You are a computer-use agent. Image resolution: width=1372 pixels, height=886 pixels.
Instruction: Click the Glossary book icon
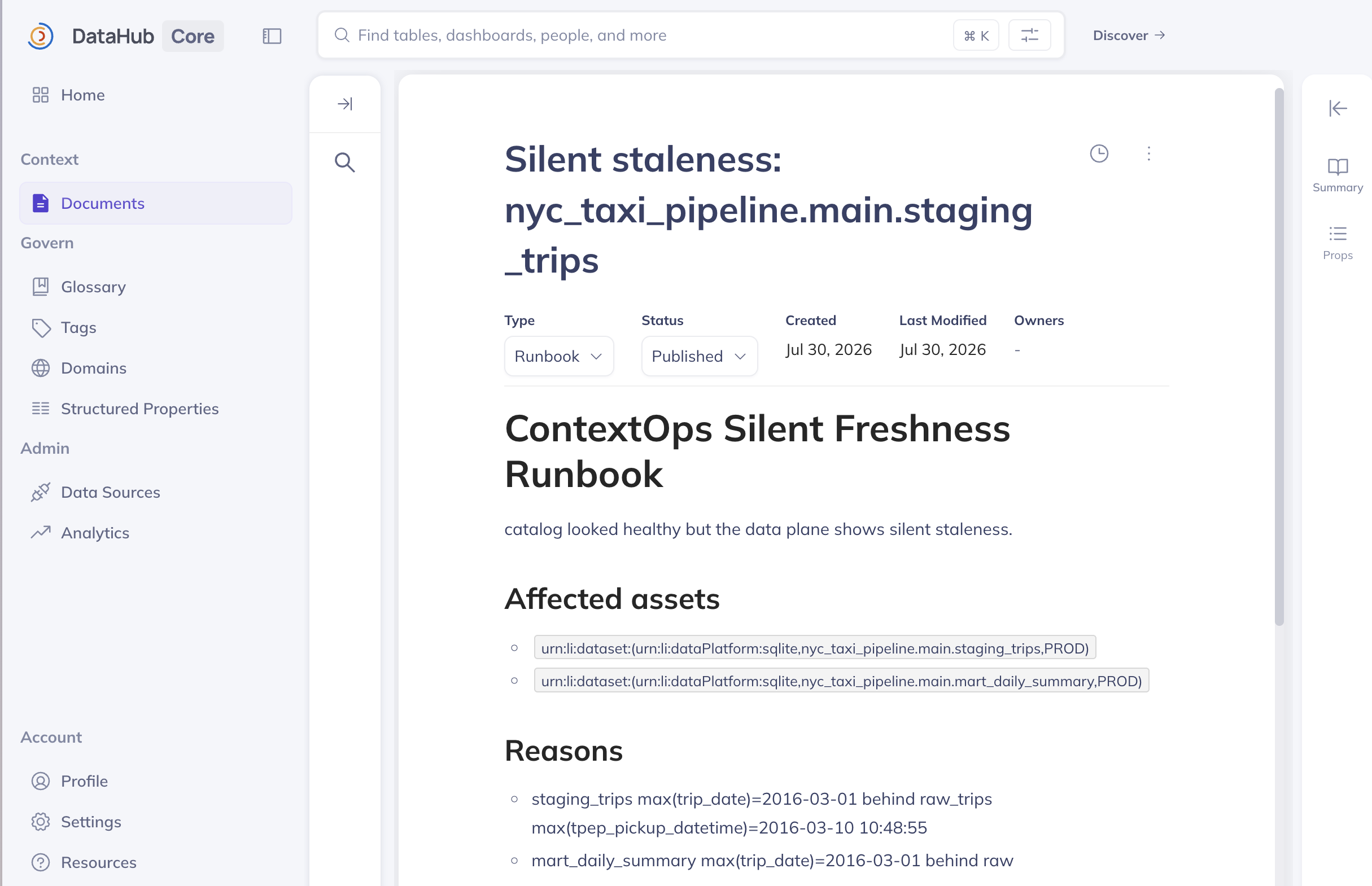40,287
